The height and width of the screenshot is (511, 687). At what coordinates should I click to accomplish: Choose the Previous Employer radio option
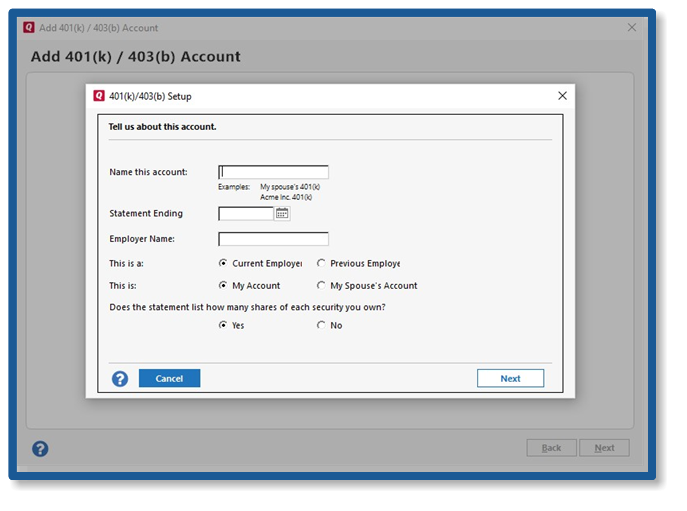321,264
